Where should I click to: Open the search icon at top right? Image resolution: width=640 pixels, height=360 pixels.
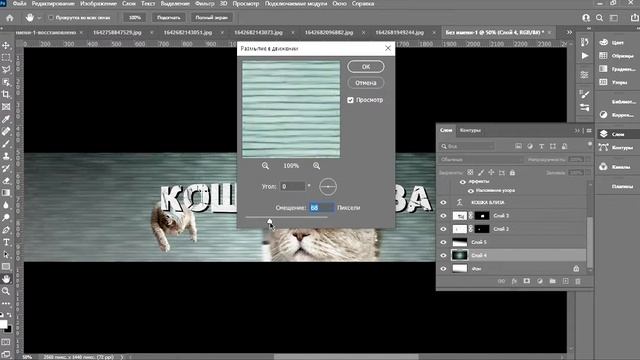click(599, 18)
